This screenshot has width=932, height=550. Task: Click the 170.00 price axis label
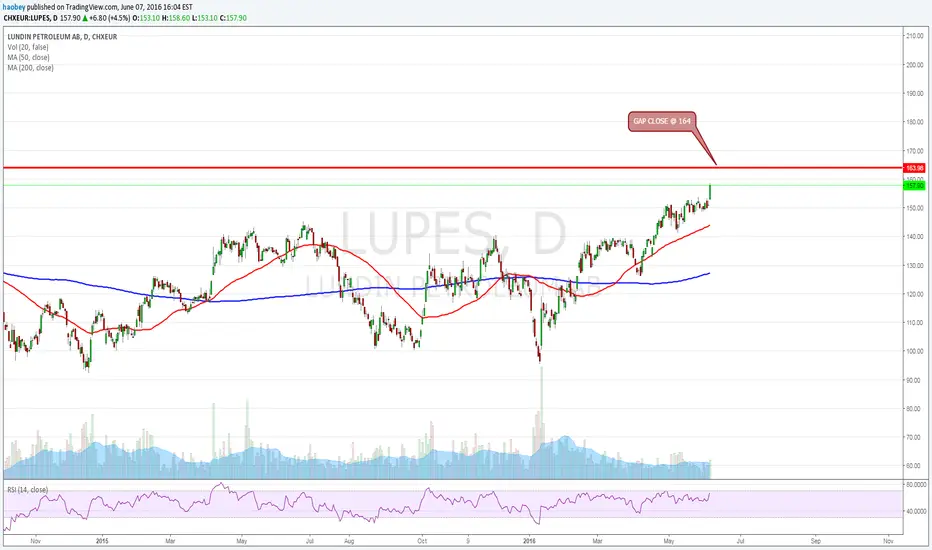(915, 151)
